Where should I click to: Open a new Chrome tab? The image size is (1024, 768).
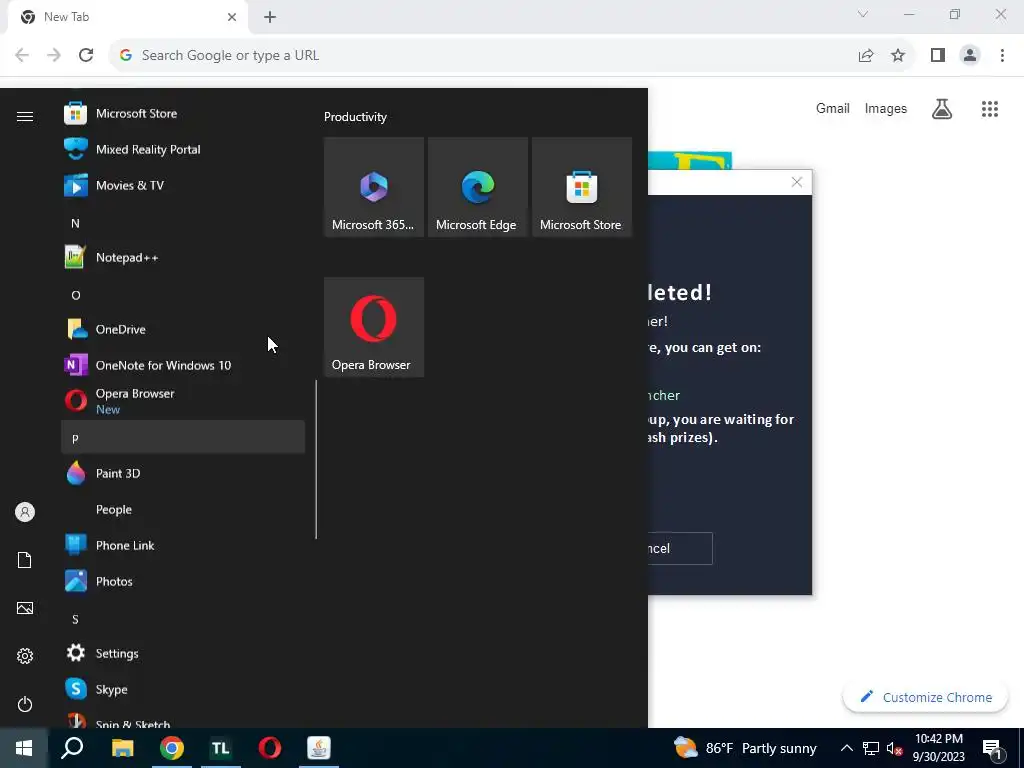coord(270,17)
